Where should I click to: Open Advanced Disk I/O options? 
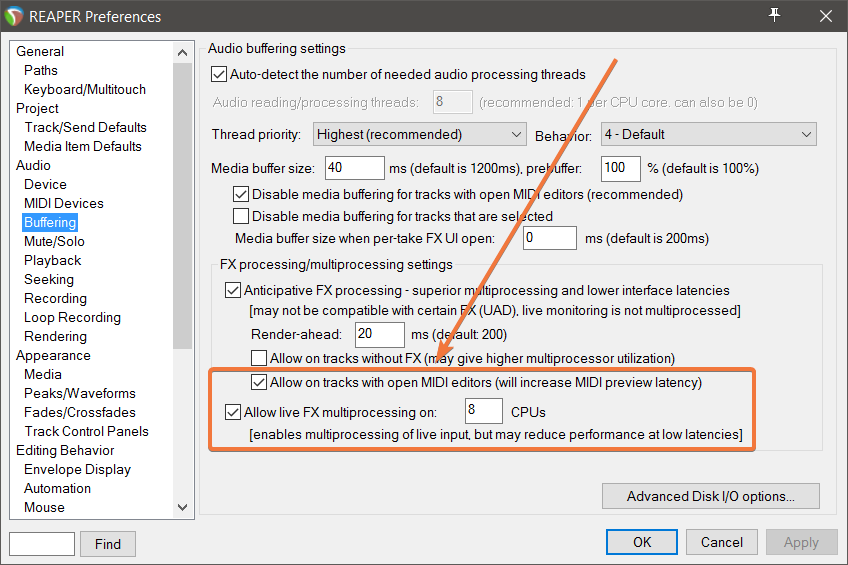711,496
